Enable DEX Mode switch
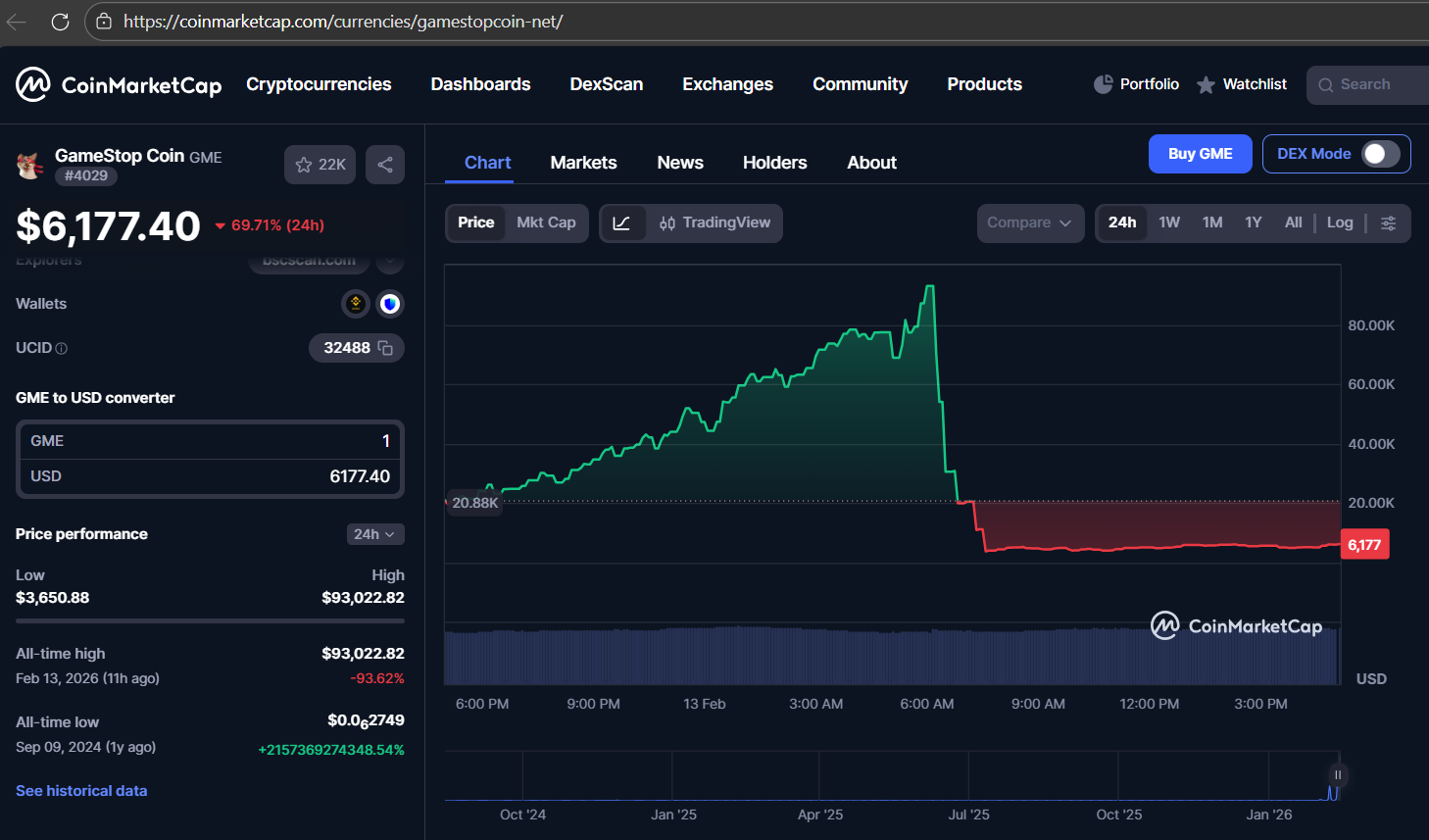 point(1381,154)
